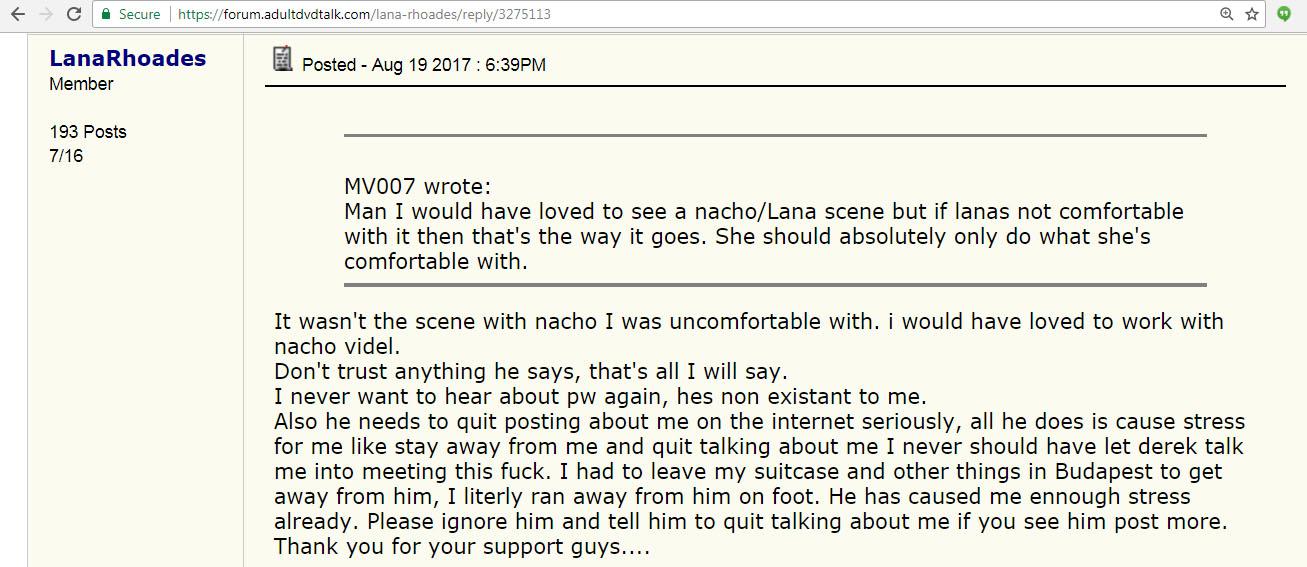
Task: Click 'Thank you for your support guys' line
Action: [462, 547]
